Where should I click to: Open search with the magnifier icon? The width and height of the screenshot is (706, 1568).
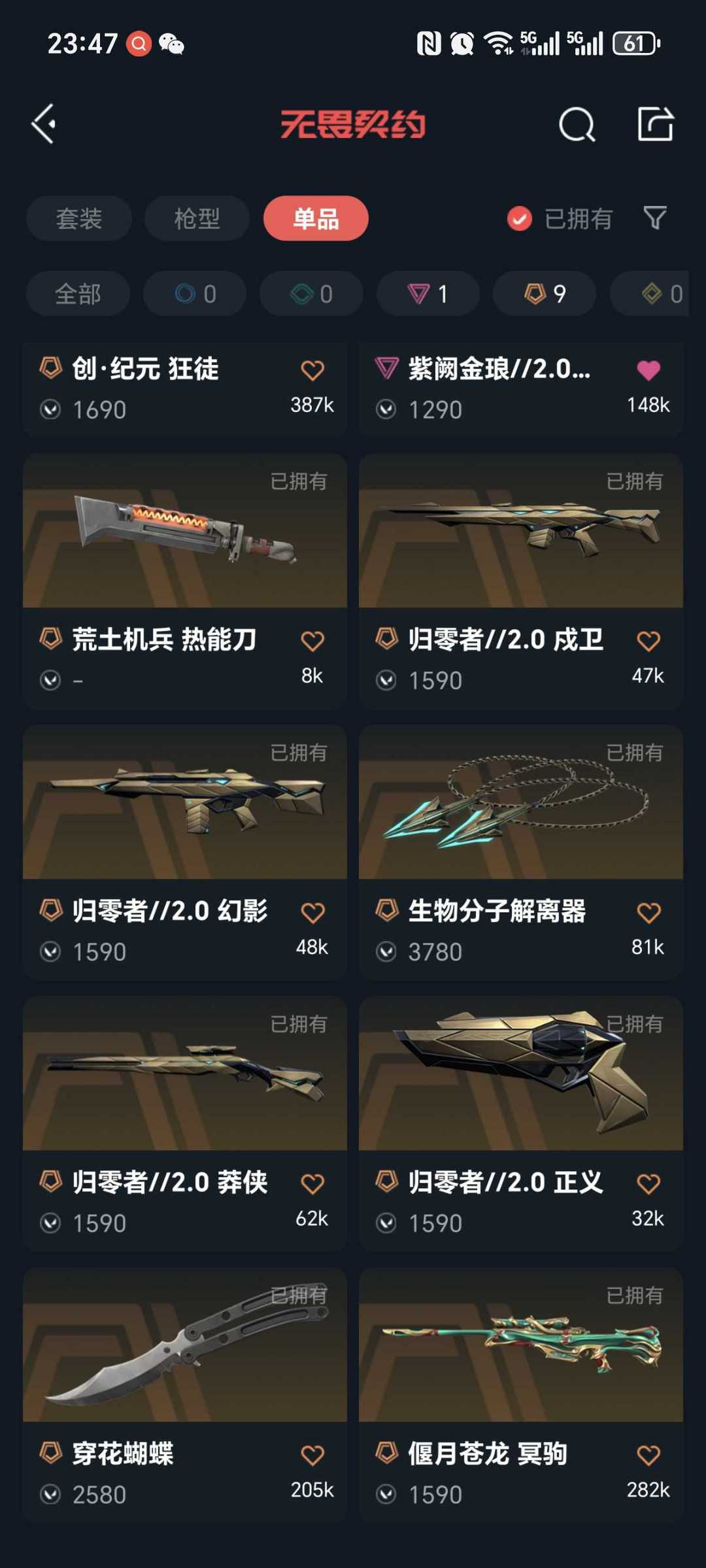tap(577, 124)
